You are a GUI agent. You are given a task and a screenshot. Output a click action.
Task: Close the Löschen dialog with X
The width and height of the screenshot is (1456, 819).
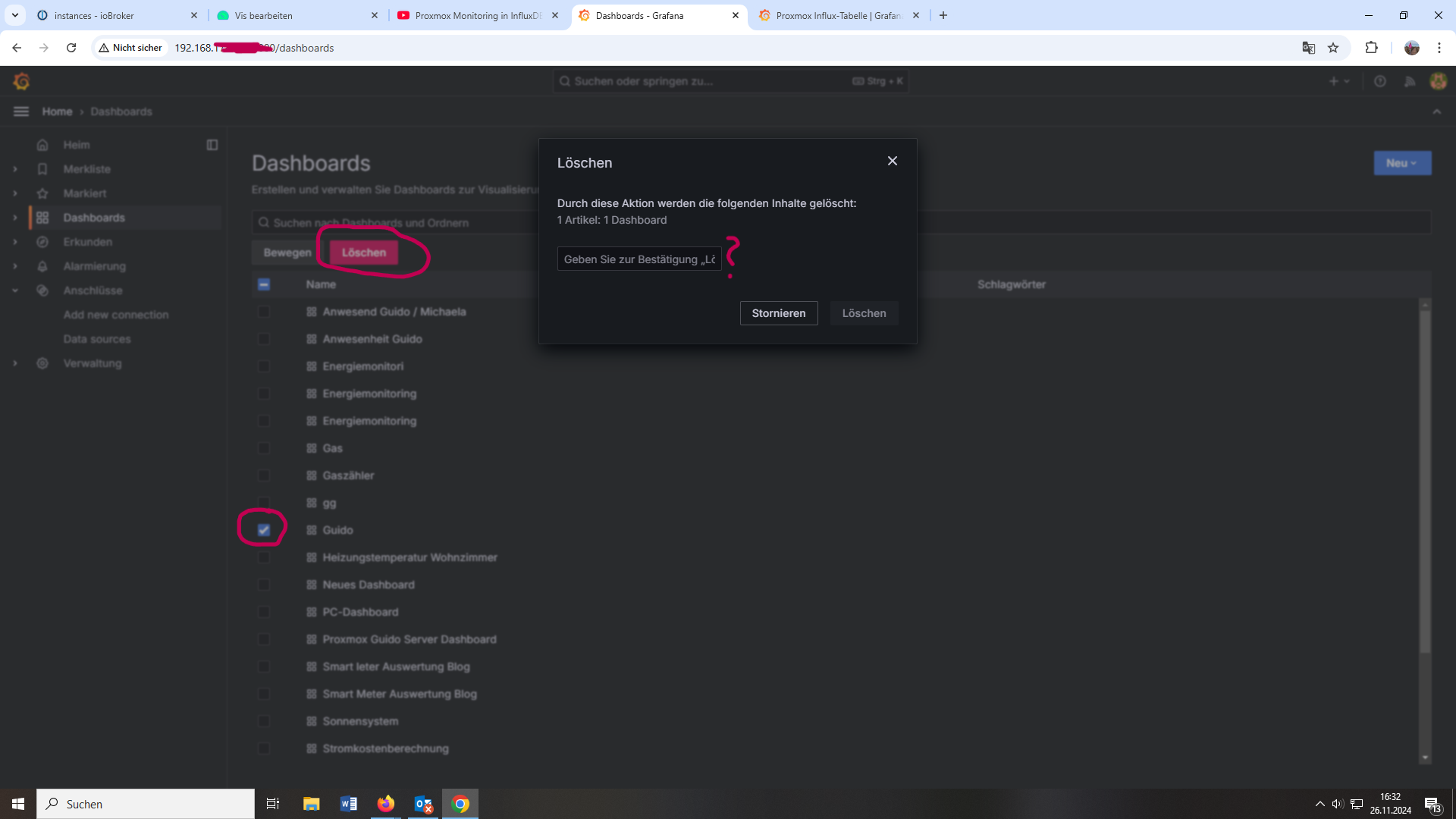coord(893,161)
